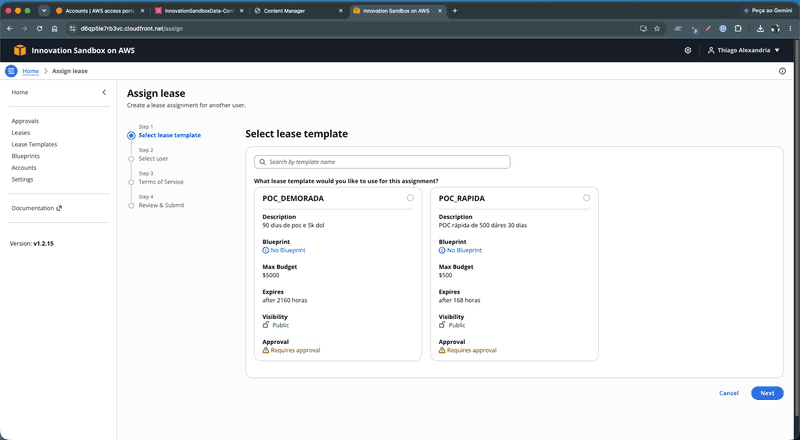This screenshot has height=440, width=800.
Task: Click the POC_RAPIDA template title
Action: [x=462, y=198]
